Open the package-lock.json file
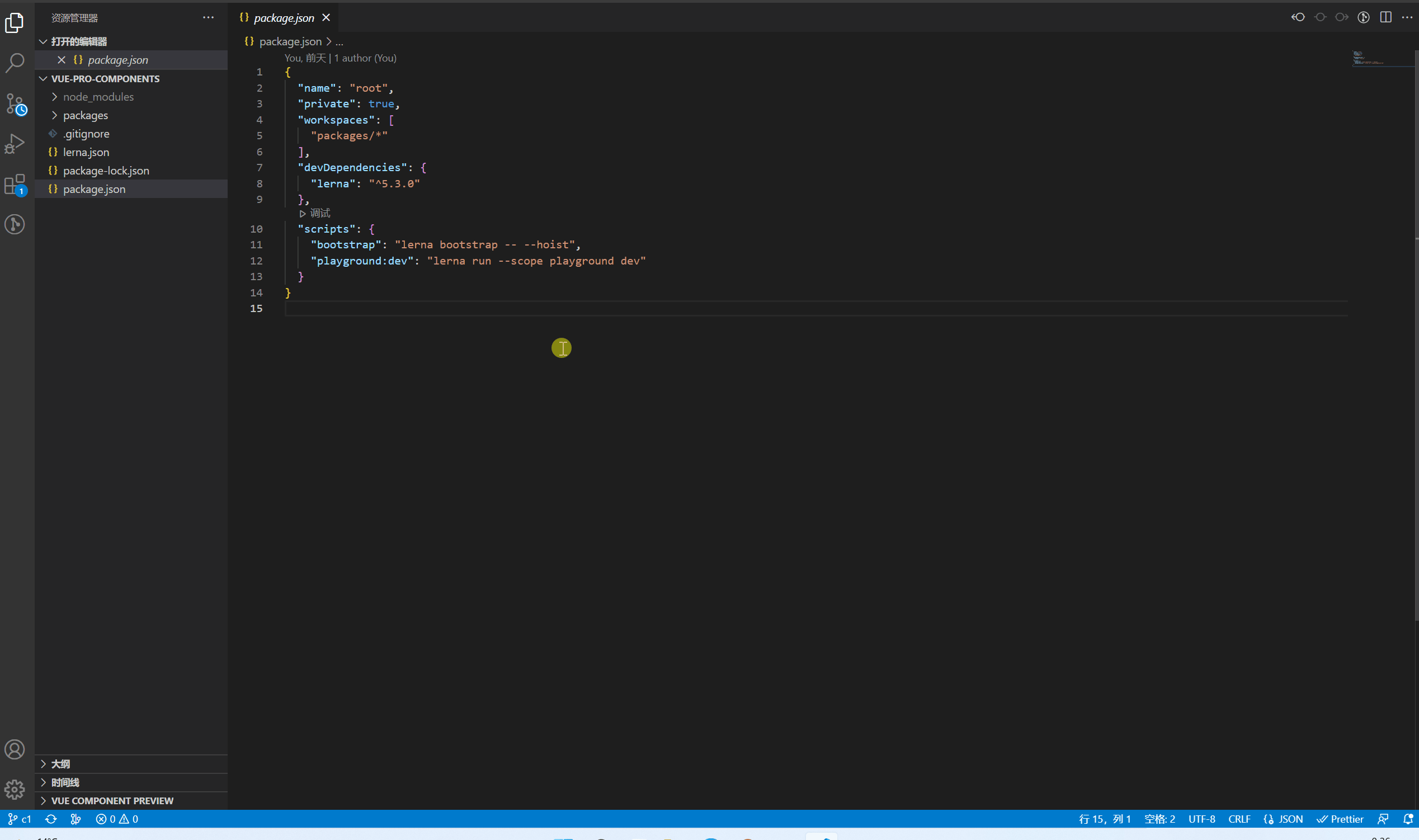 pyautogui.click(x=131, y=171)
